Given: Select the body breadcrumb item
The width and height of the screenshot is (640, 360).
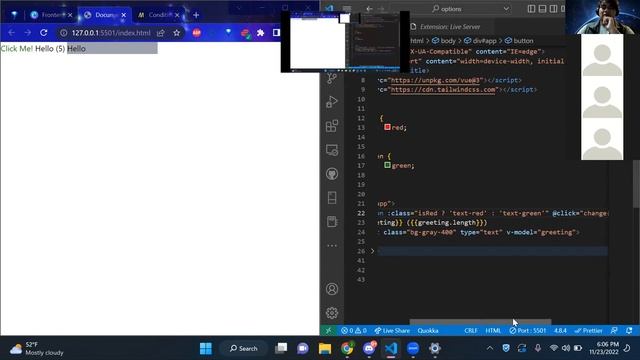Looking at the screenshot, I should [444, 41].
